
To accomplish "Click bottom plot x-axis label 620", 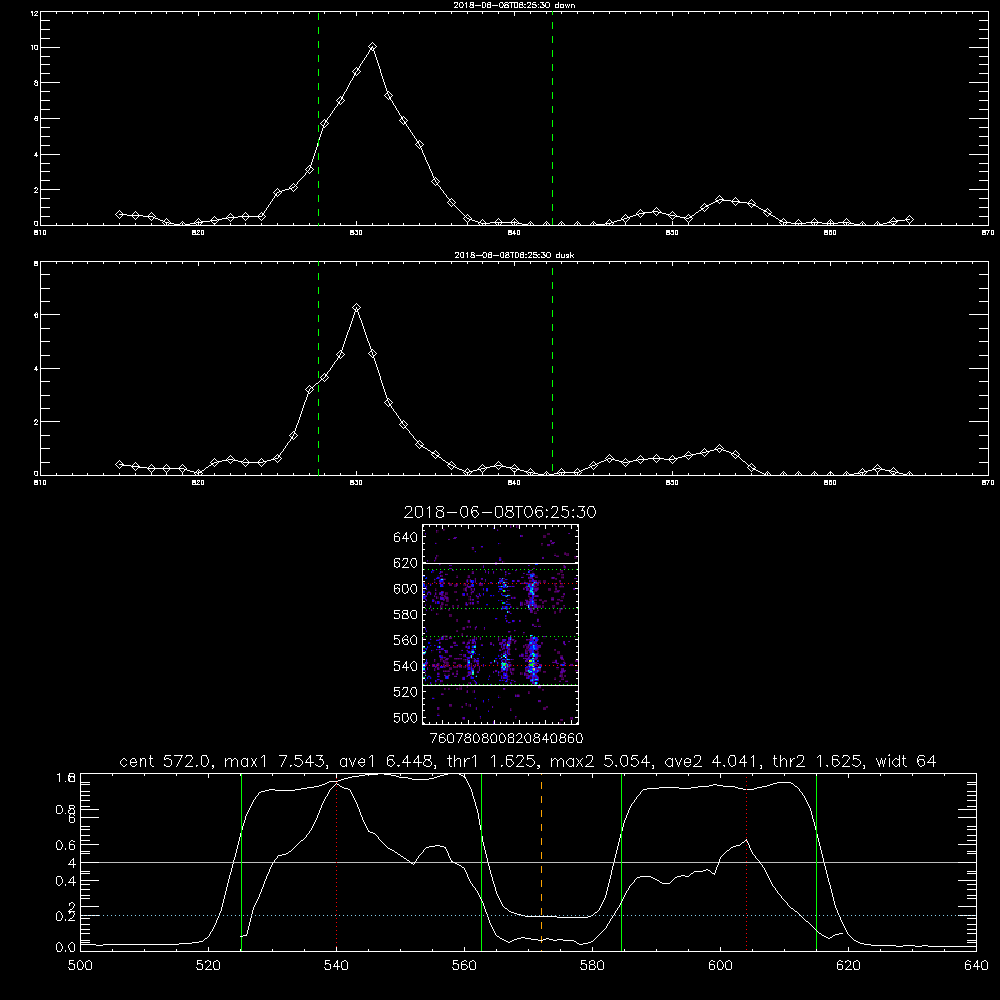I will tap(848, 966).
